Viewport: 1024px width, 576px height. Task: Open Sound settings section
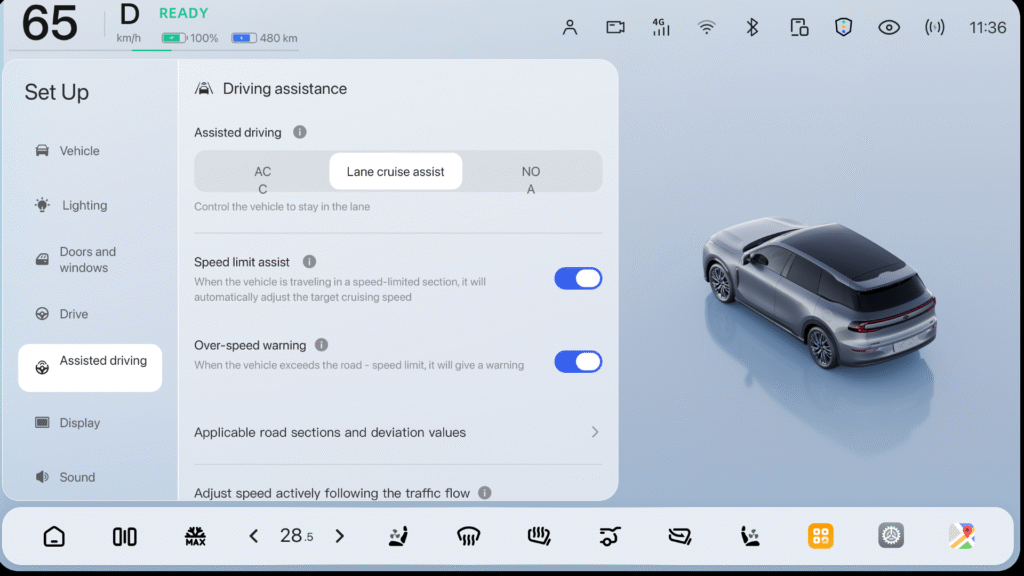pos(90,477)
